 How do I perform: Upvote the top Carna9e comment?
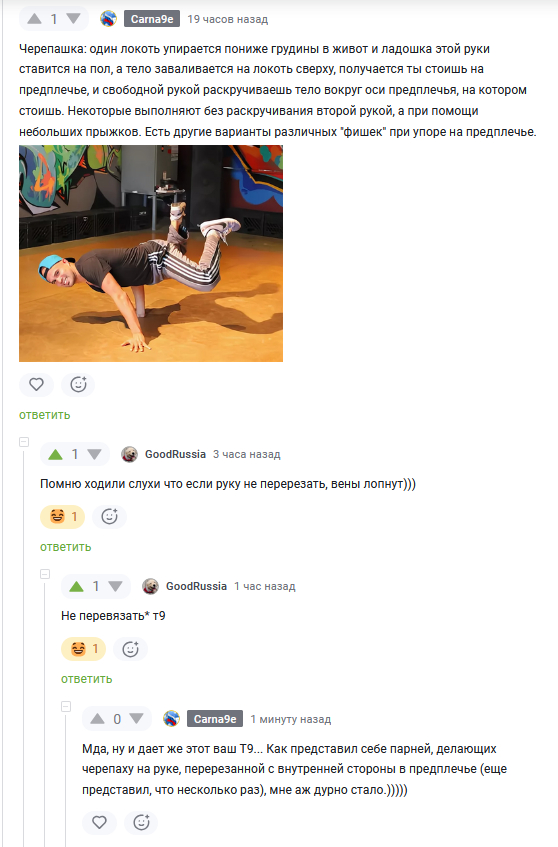point(35,19)
